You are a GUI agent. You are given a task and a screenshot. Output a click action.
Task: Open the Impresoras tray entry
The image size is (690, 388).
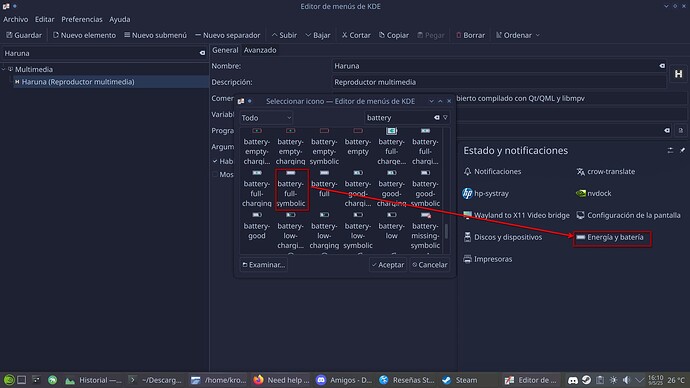[x=488, y=259]
